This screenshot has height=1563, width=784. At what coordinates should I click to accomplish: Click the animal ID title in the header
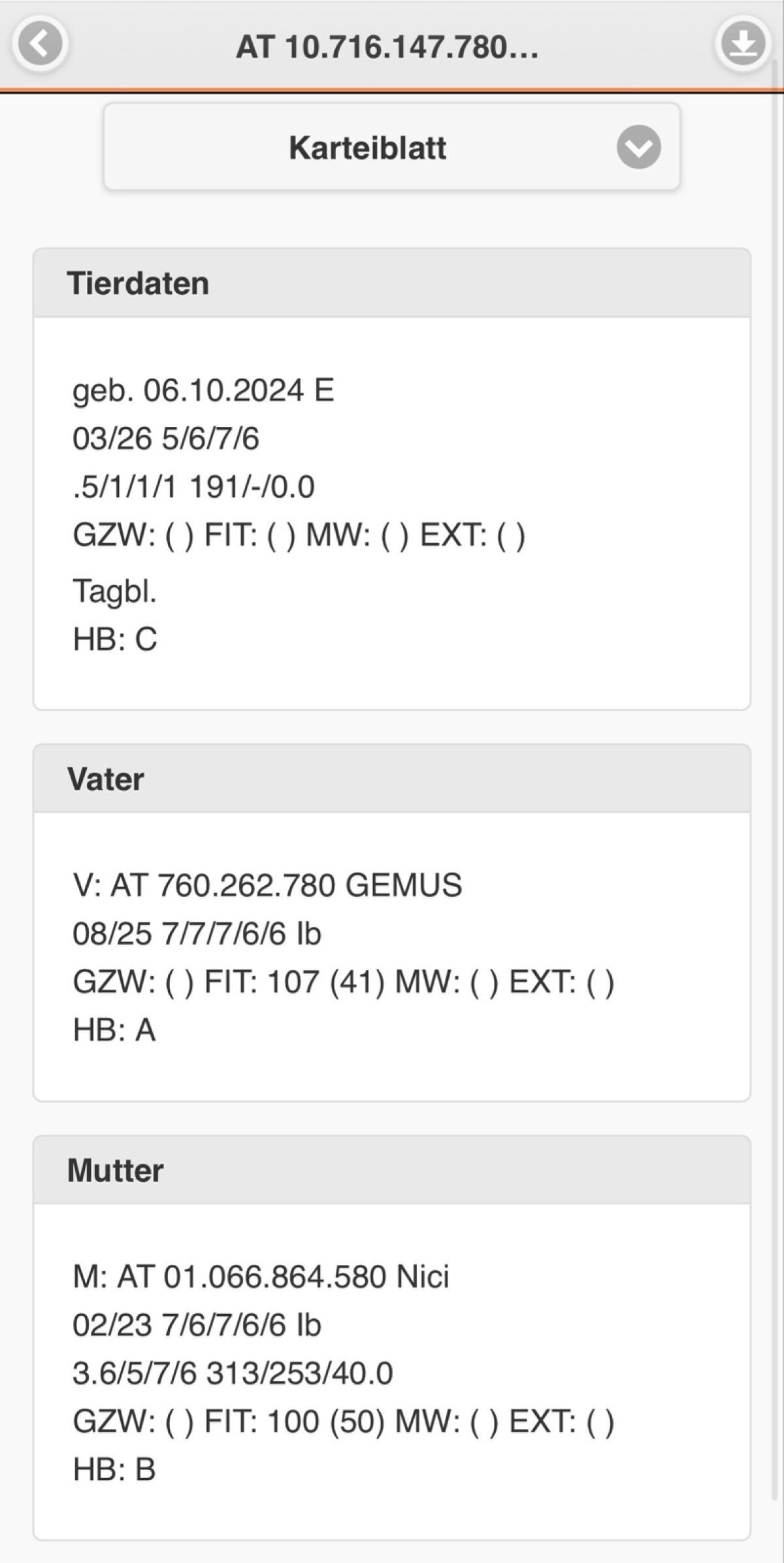[387, 47]
